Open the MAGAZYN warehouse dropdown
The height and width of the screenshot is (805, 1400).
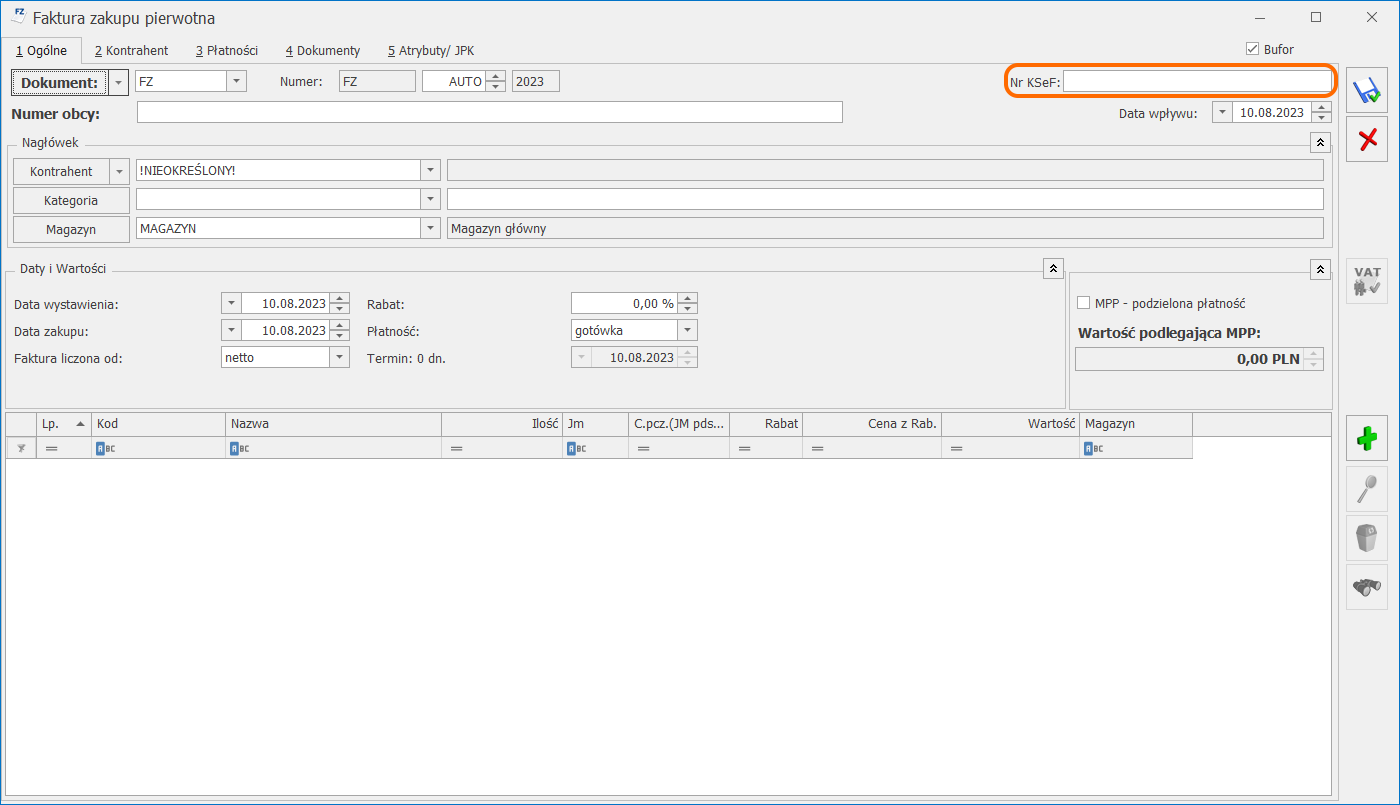click(x=431, y=228)
